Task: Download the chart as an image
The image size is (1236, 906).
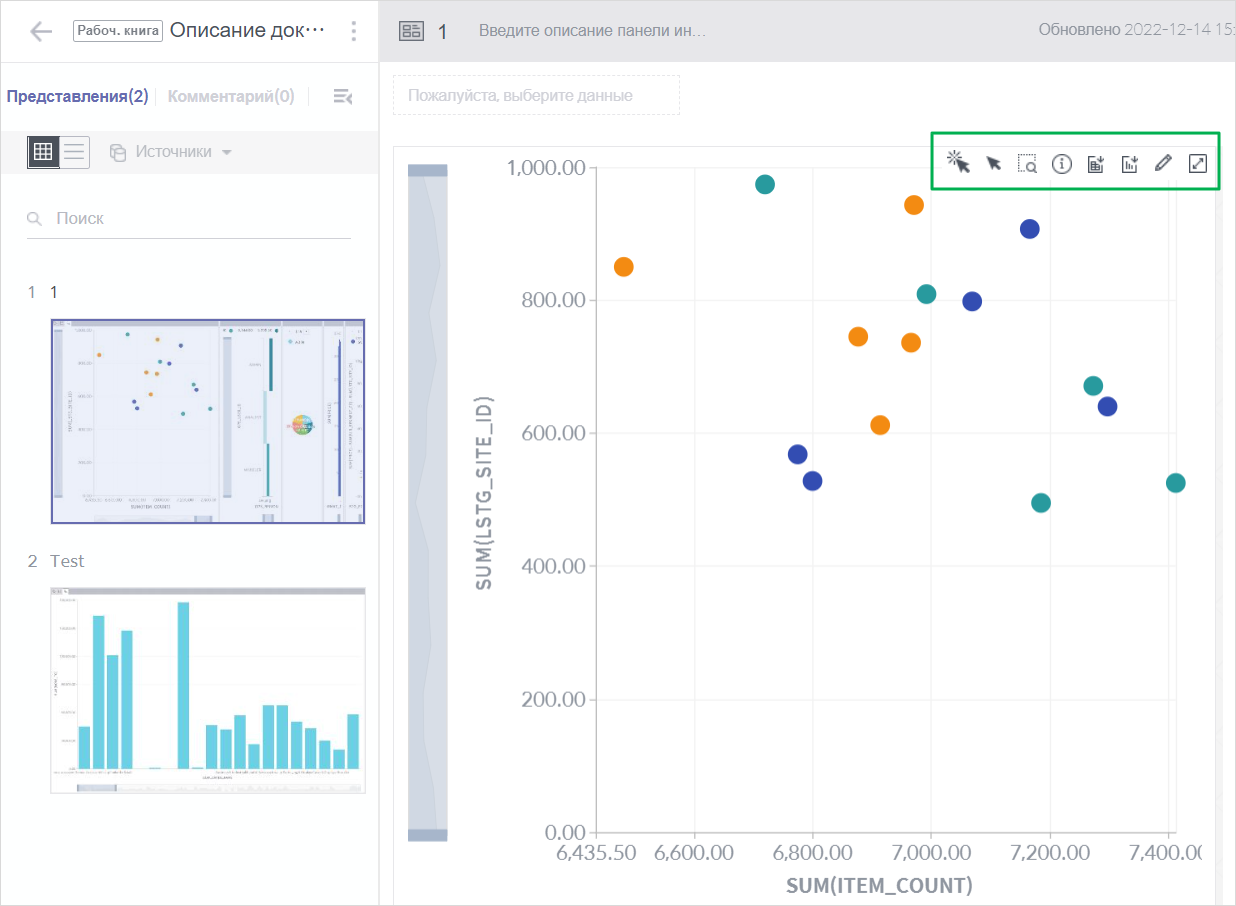Action: (x=1129, y=163)
